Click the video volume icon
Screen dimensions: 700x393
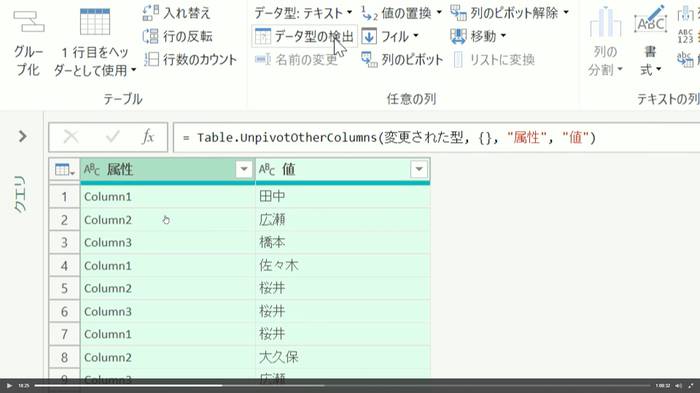pos(679,385)
